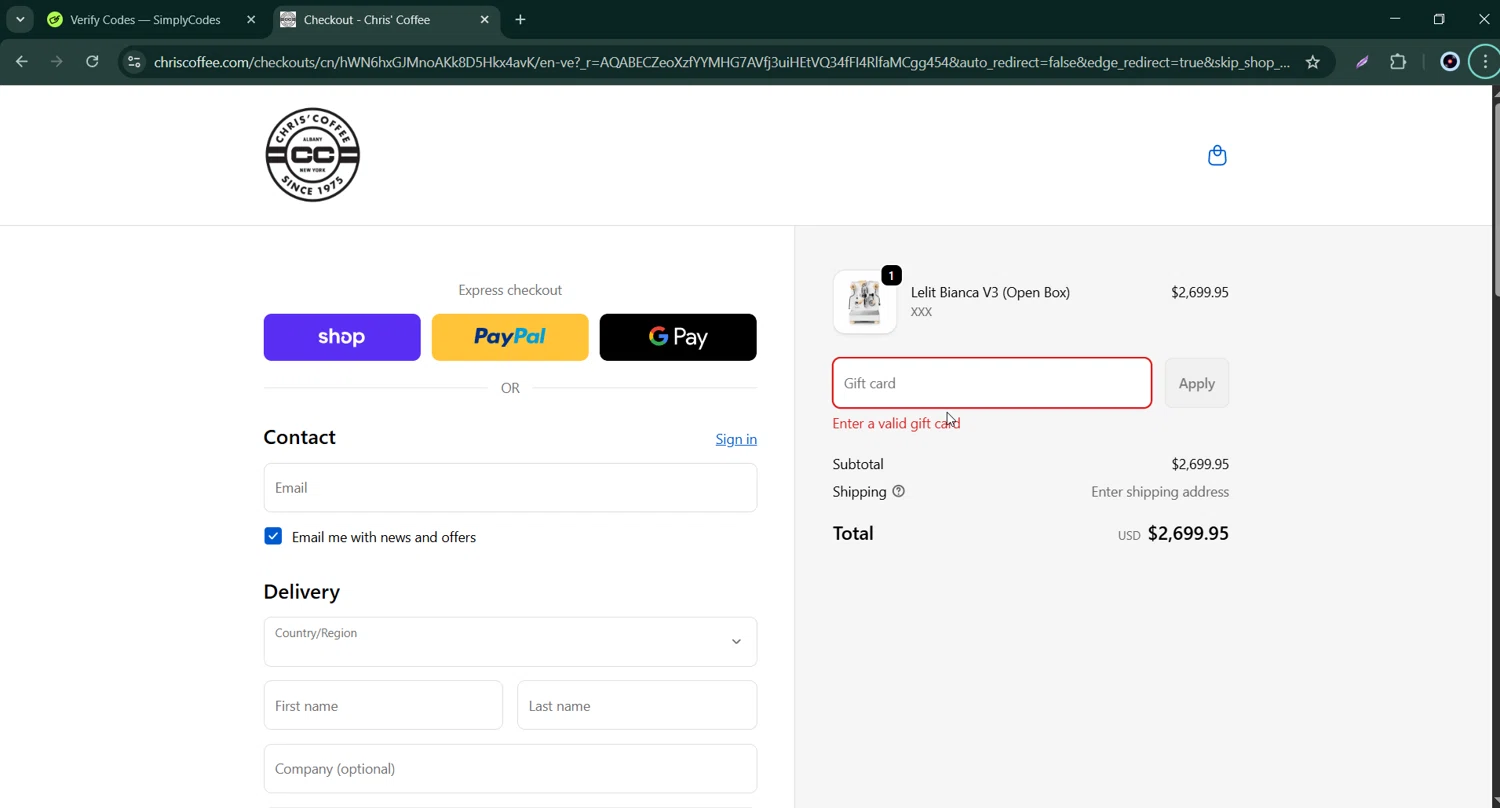View site information icon in address bar

pos(134,62)
